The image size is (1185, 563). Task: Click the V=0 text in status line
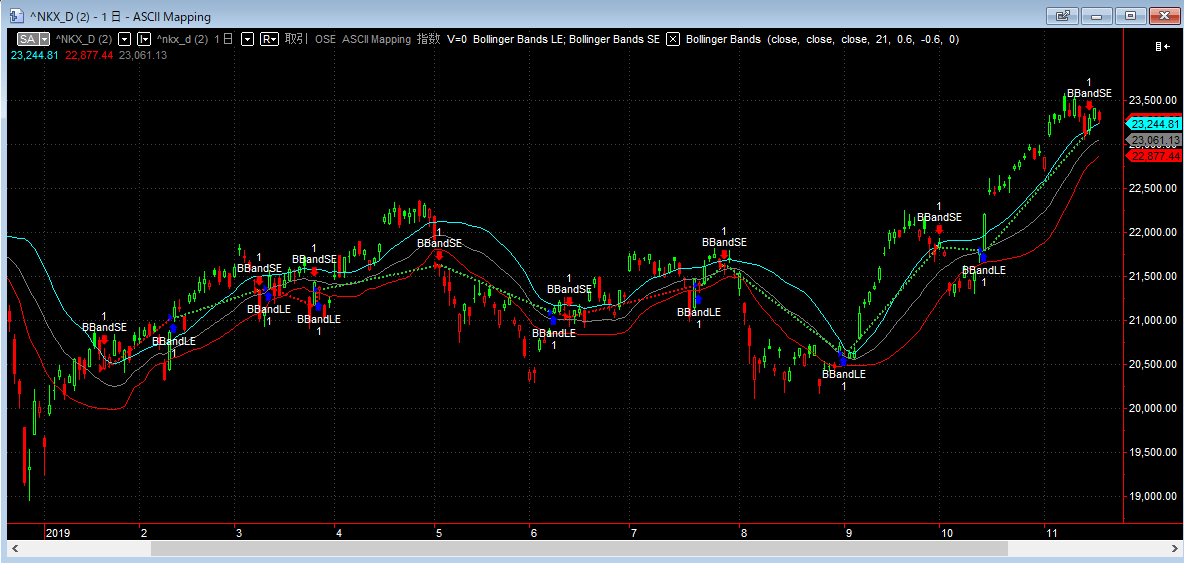pos(457,39)
